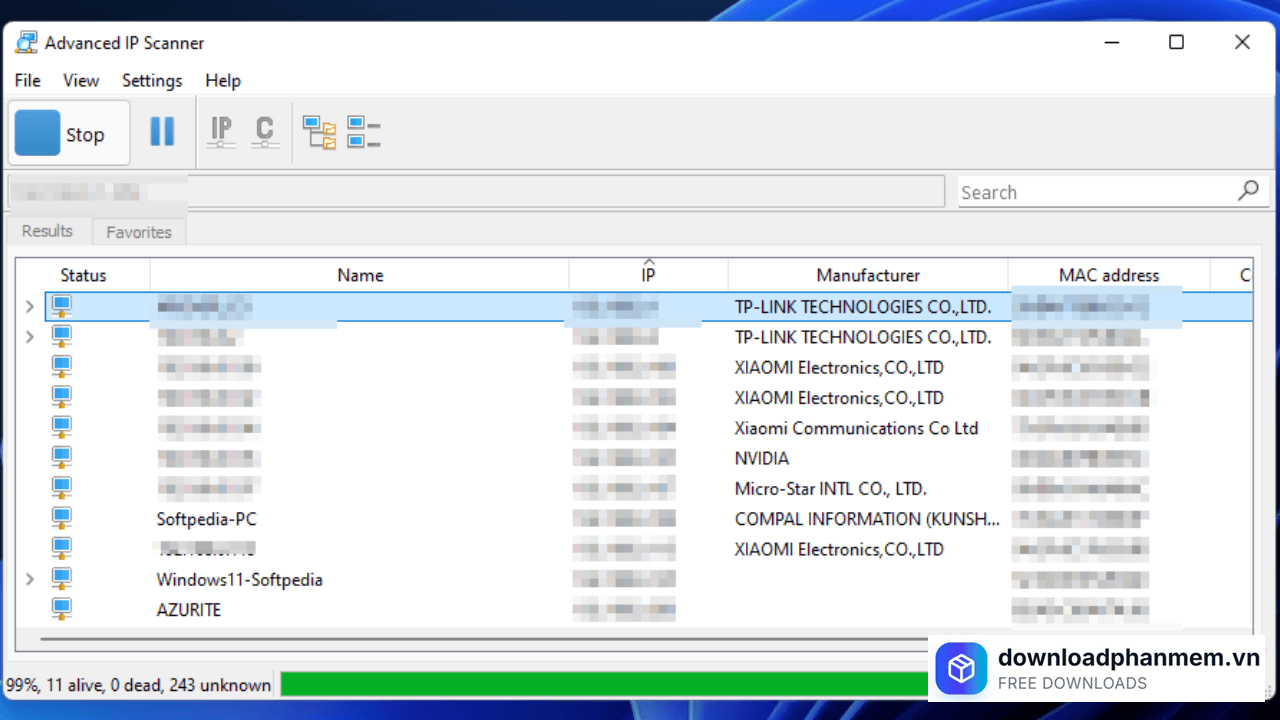Image resolution: width=1280 pixels, height=720 pixels.
Task: Select the COMPAL INFORMATION manufacturer cell
Action: [x=867, y=519]
